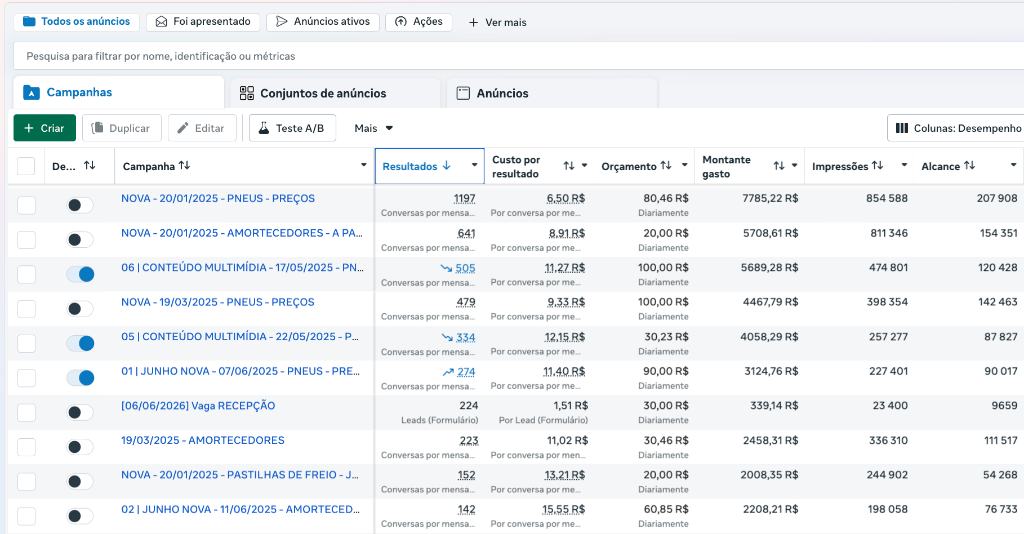Click the plus icon beside Ver mais
Screen dimensions: 1024x534
(x=473, y=22)
